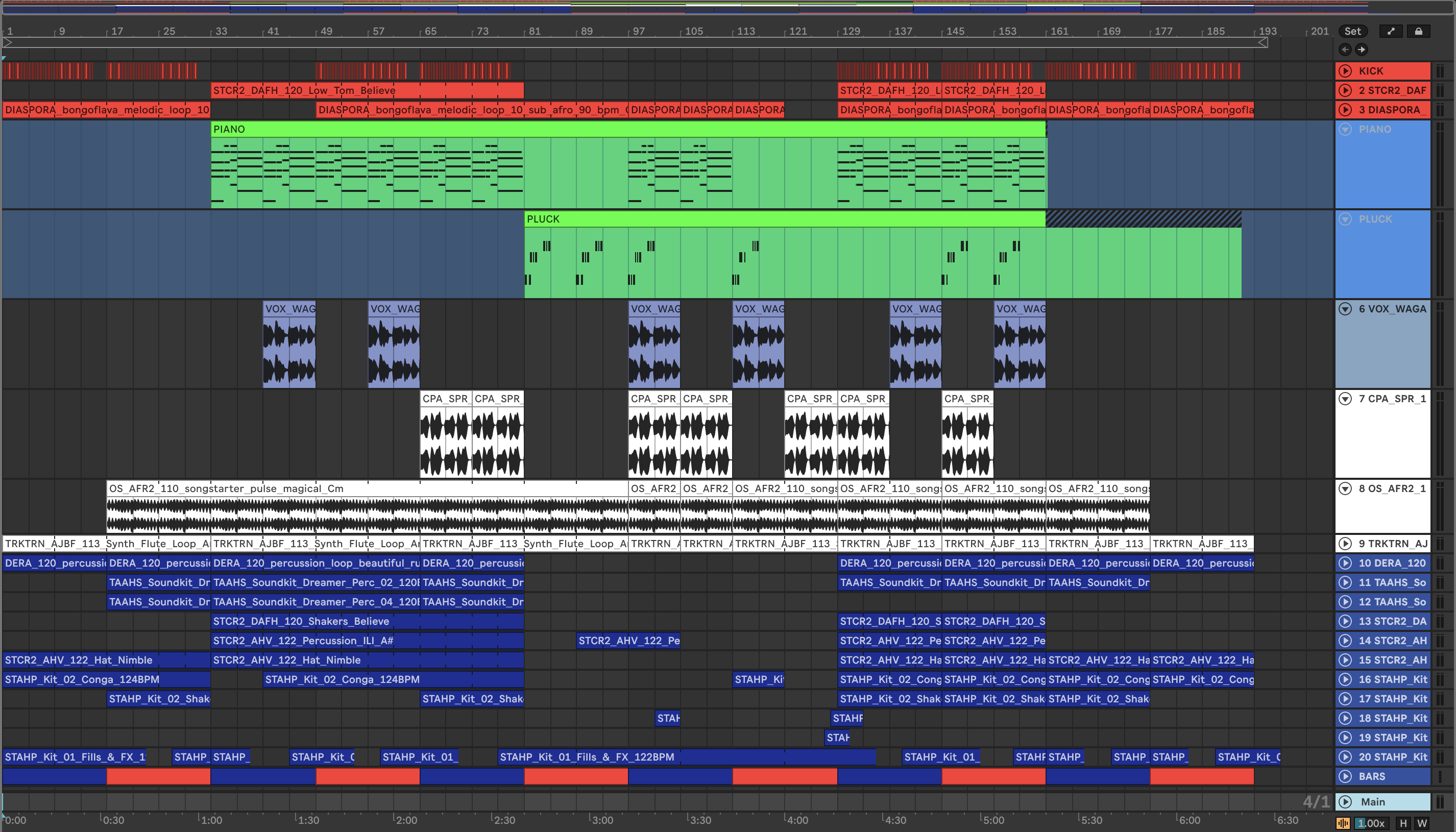Collapse the 6 VOX_WAGA track

click(x=1346, y=309)
